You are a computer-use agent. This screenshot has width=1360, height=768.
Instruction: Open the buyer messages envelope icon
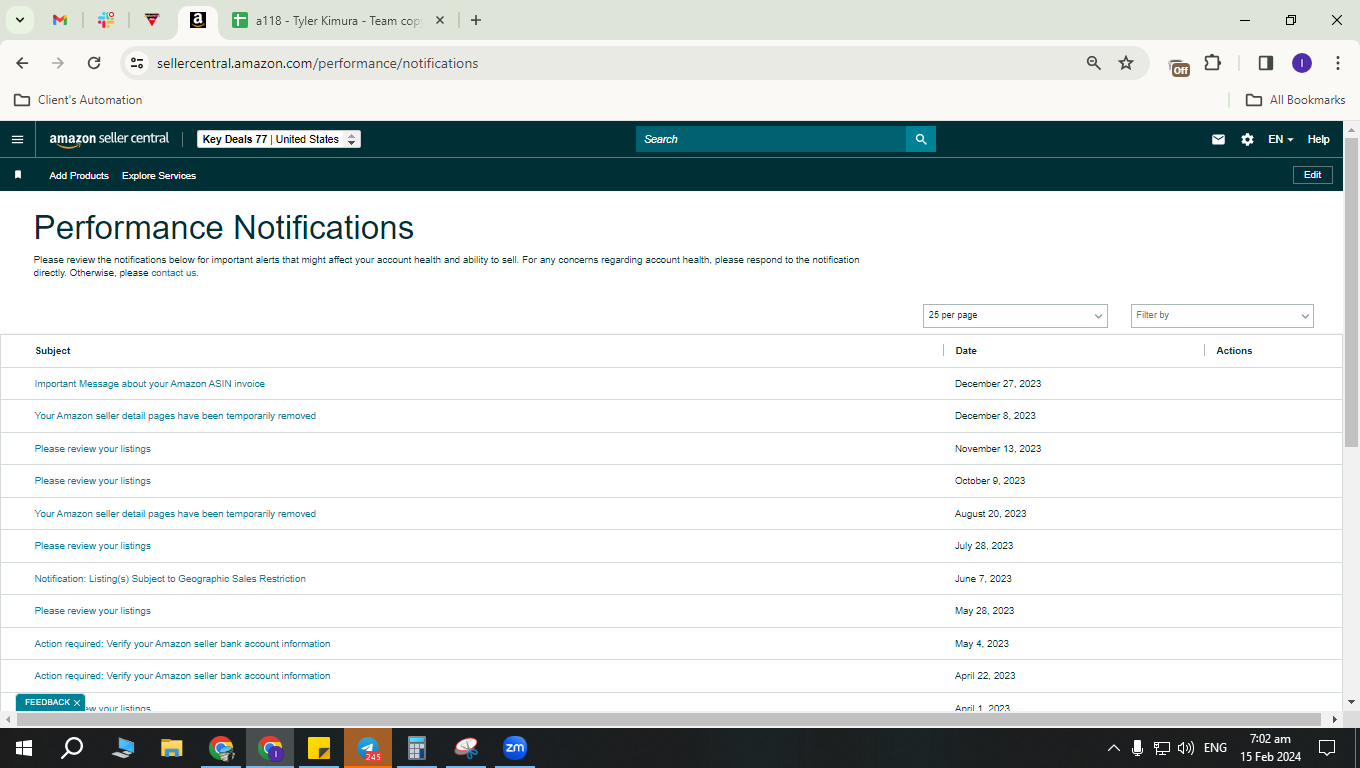pos(1218,139)
